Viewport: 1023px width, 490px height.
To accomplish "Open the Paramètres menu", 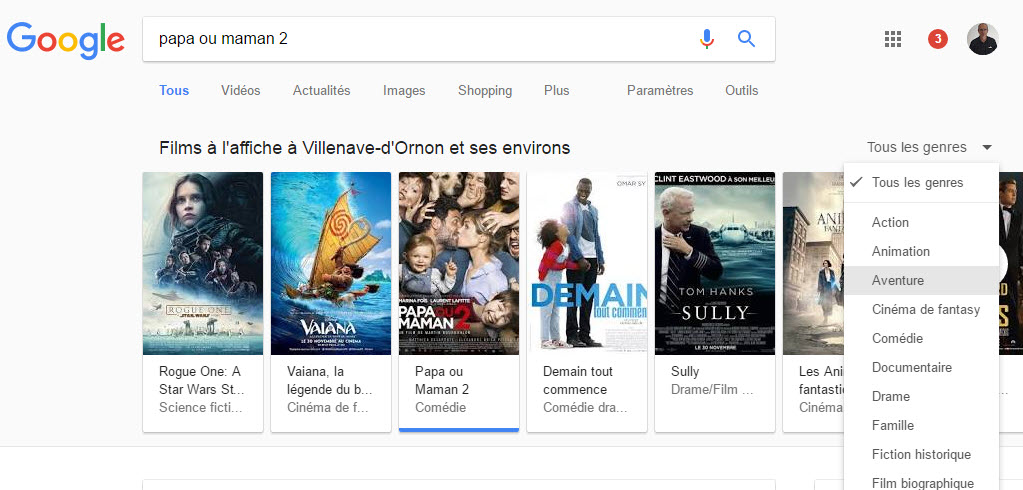I will [x=660, y=91].
